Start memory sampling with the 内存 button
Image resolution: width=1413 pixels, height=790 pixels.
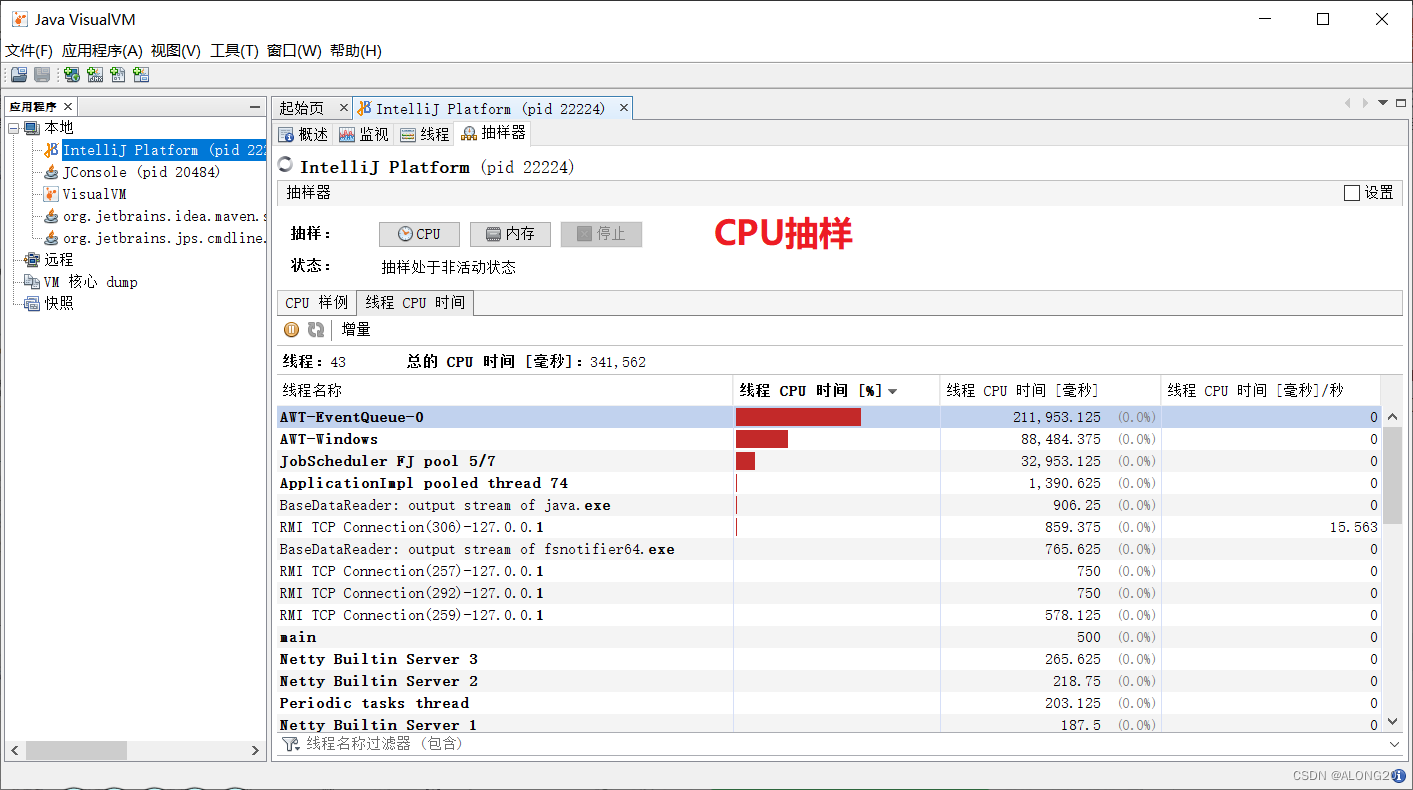[x=510, y=234]
